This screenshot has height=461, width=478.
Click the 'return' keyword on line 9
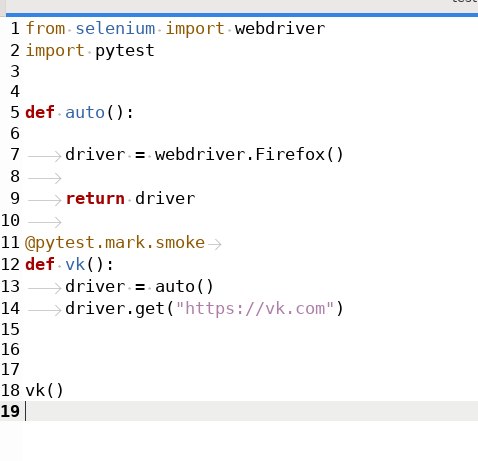tap(95, 199)
